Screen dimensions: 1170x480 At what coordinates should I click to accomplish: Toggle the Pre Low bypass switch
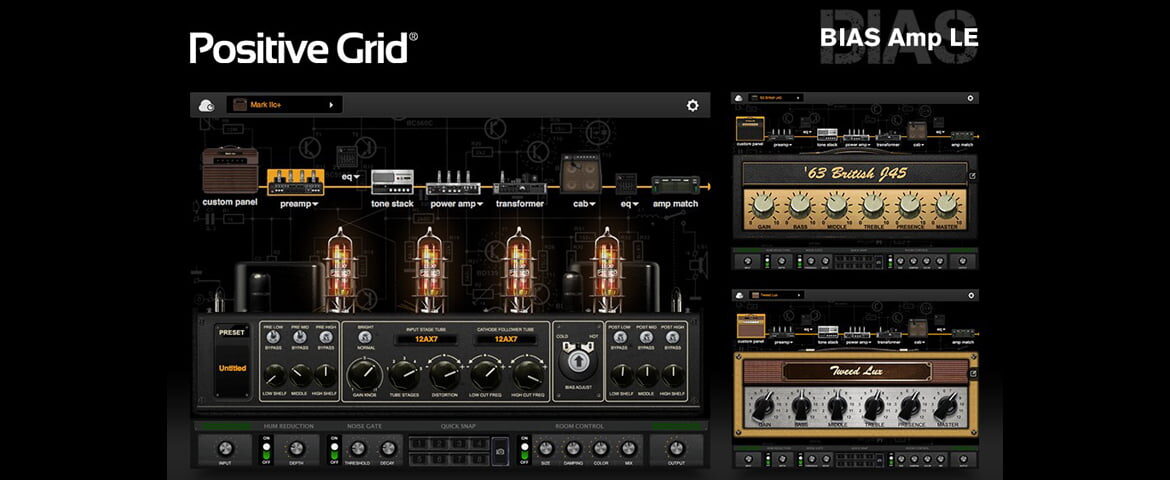click(x=273, y=337)
